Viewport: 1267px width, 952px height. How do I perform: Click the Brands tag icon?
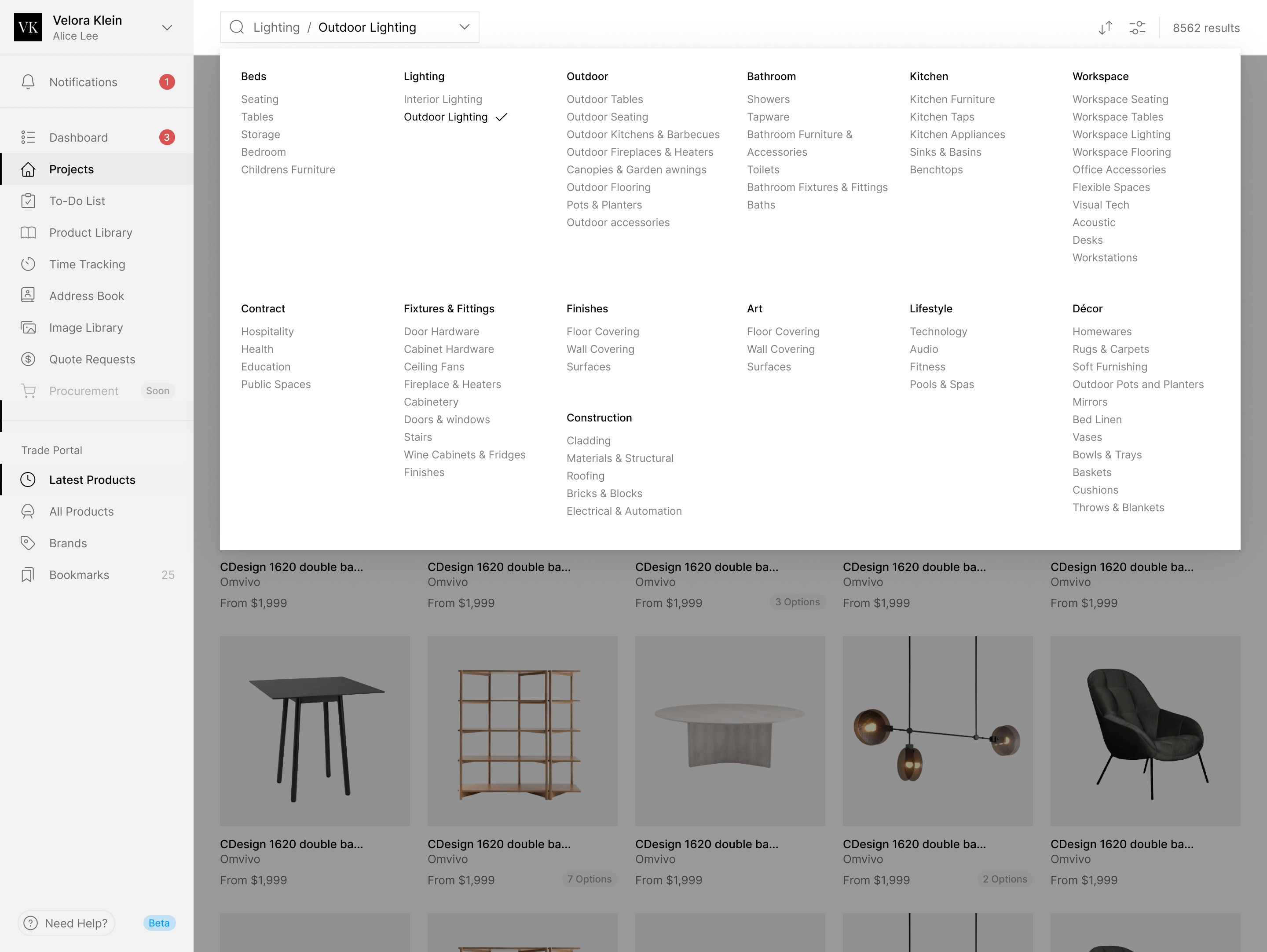pyautogui.click(x=28, y=543)
